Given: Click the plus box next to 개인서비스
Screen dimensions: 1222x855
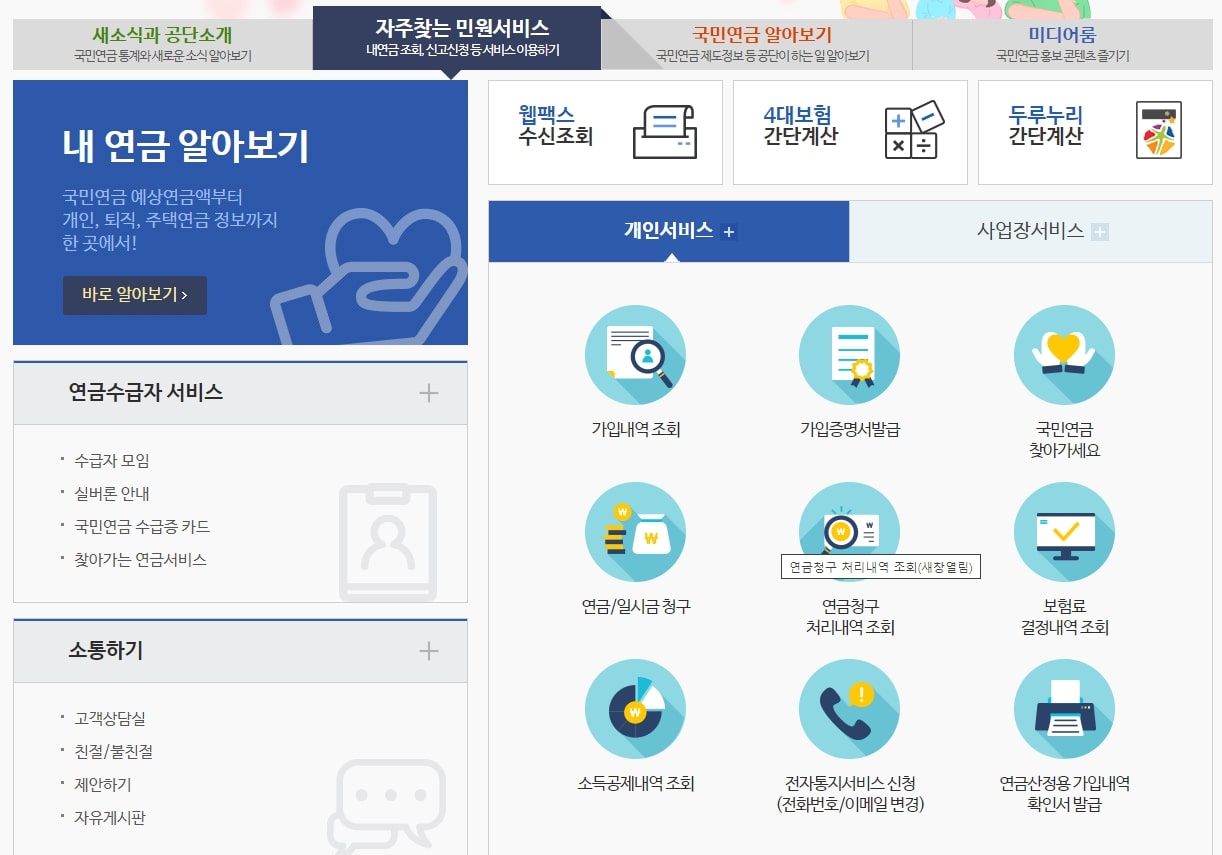Looking at the screenshot, I should tap(729, 232).
